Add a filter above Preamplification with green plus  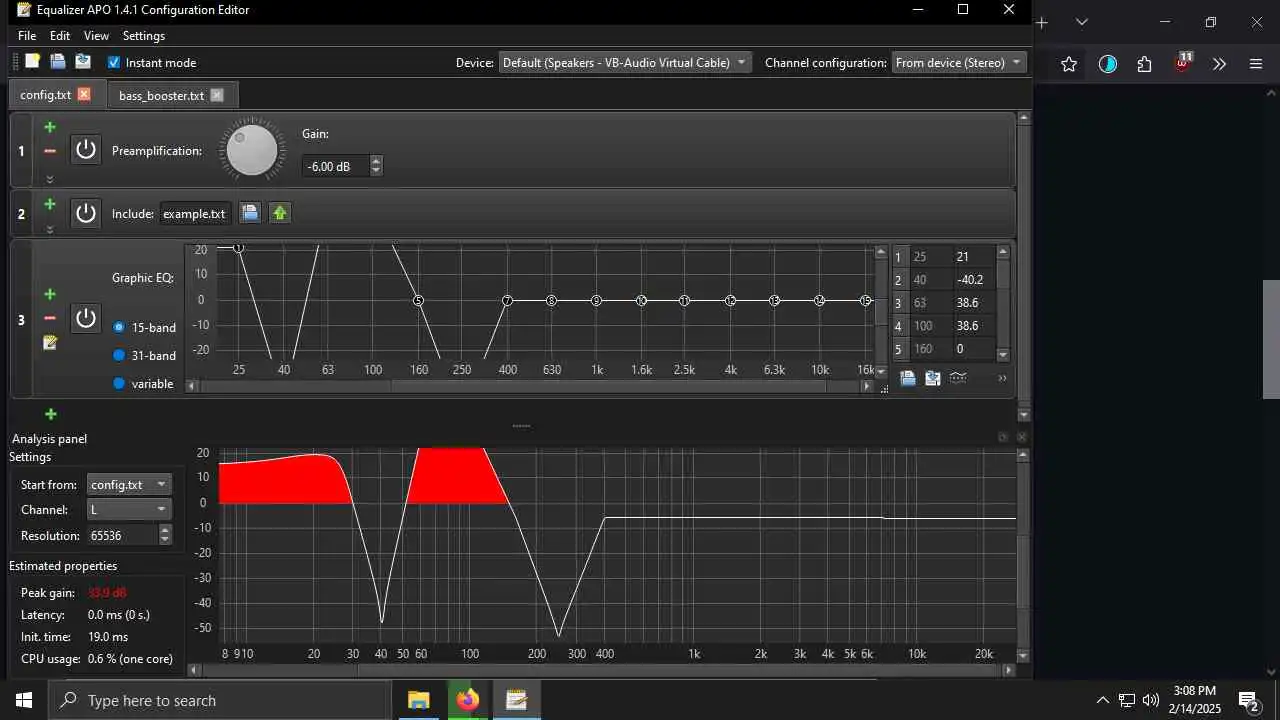pos(50,127)
